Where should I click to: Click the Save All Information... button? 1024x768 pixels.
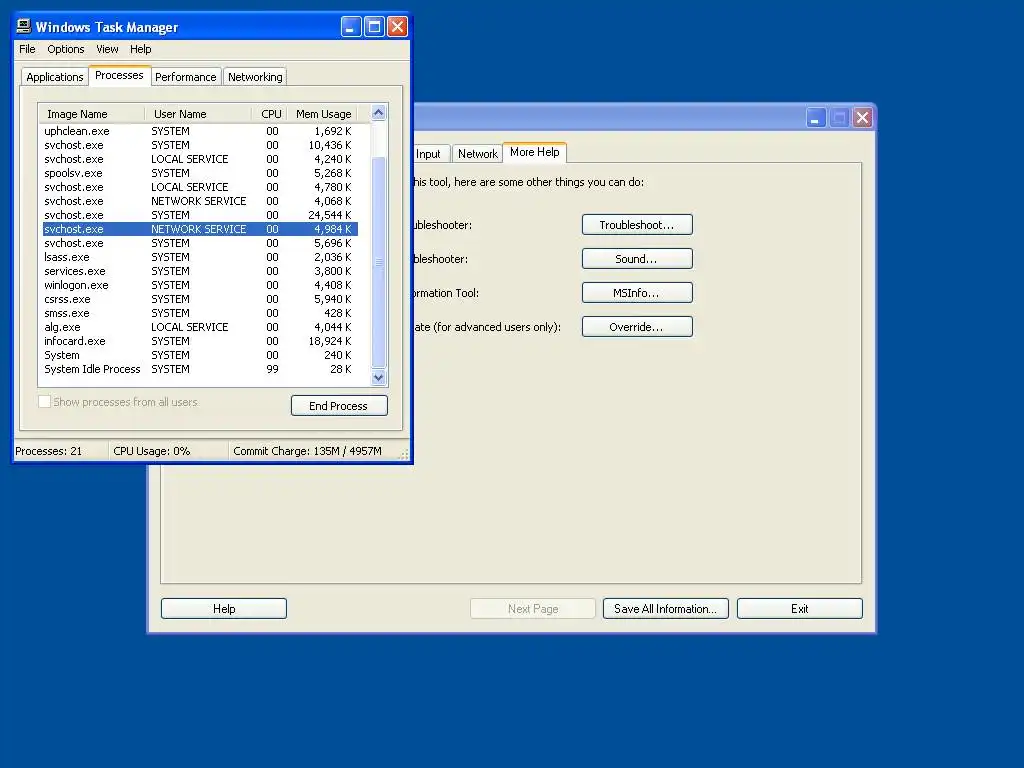coord(665,609)
